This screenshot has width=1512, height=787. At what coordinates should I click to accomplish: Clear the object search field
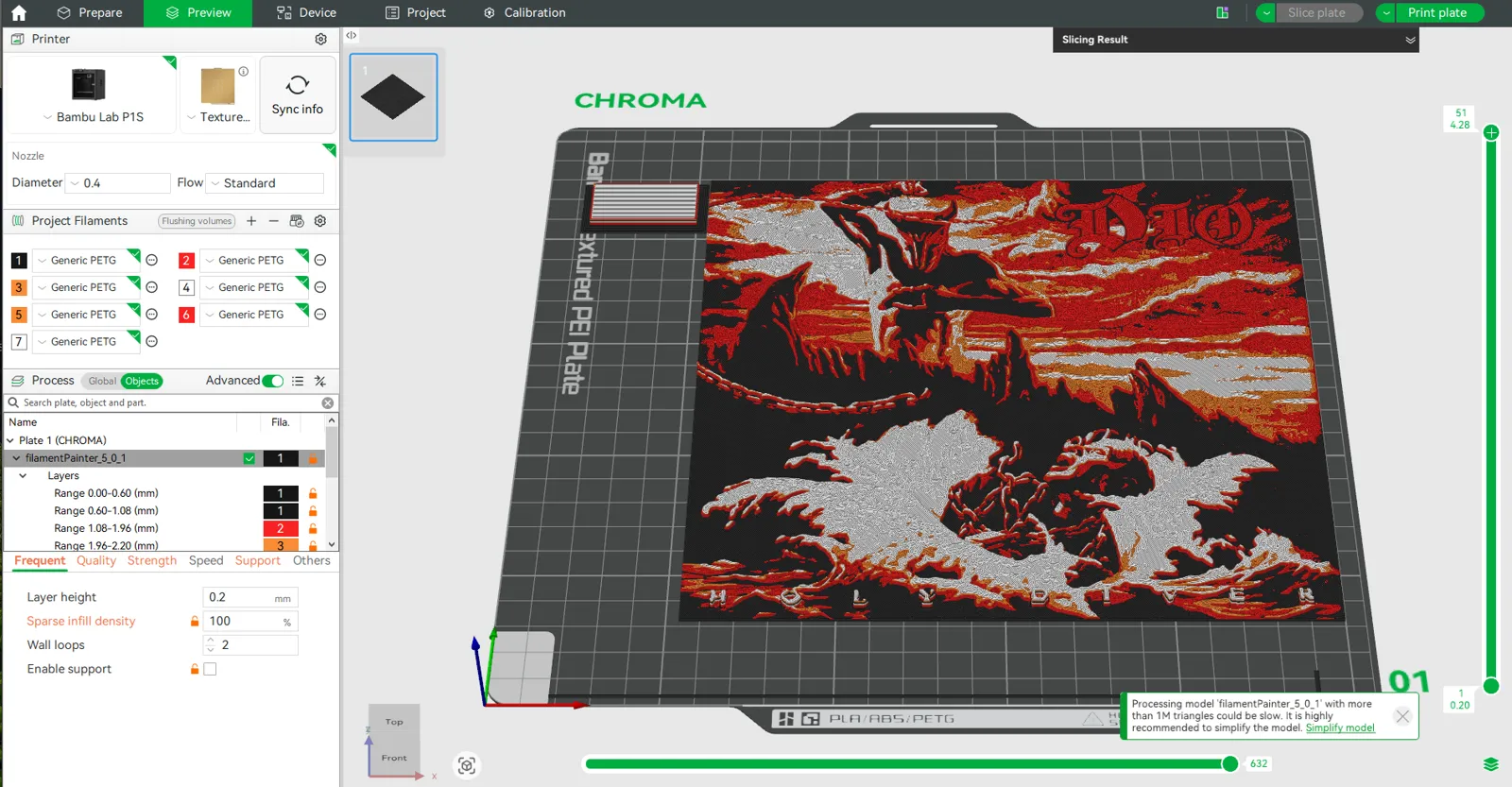tap(328, 402)
